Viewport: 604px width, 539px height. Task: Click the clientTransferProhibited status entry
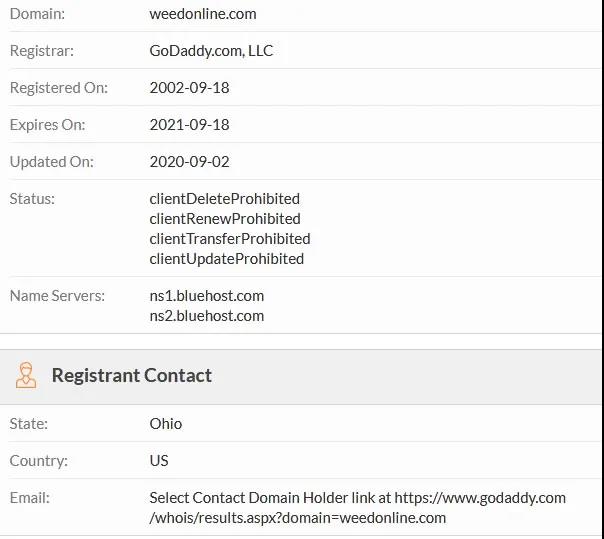pos(230,239)
